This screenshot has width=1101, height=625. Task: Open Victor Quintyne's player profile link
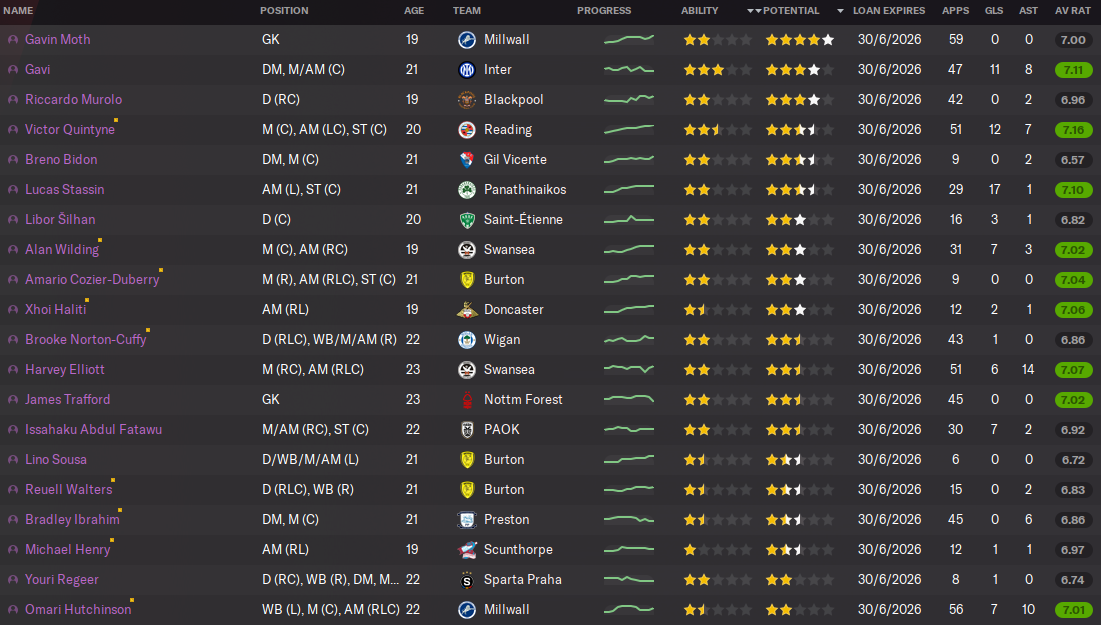[x=68, y=130]
